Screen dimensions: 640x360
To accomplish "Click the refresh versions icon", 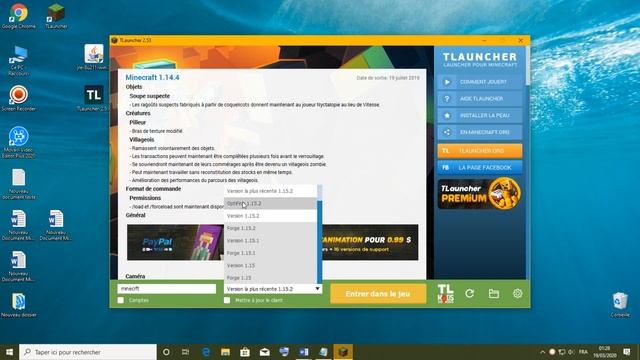I will tap(469, 293).
